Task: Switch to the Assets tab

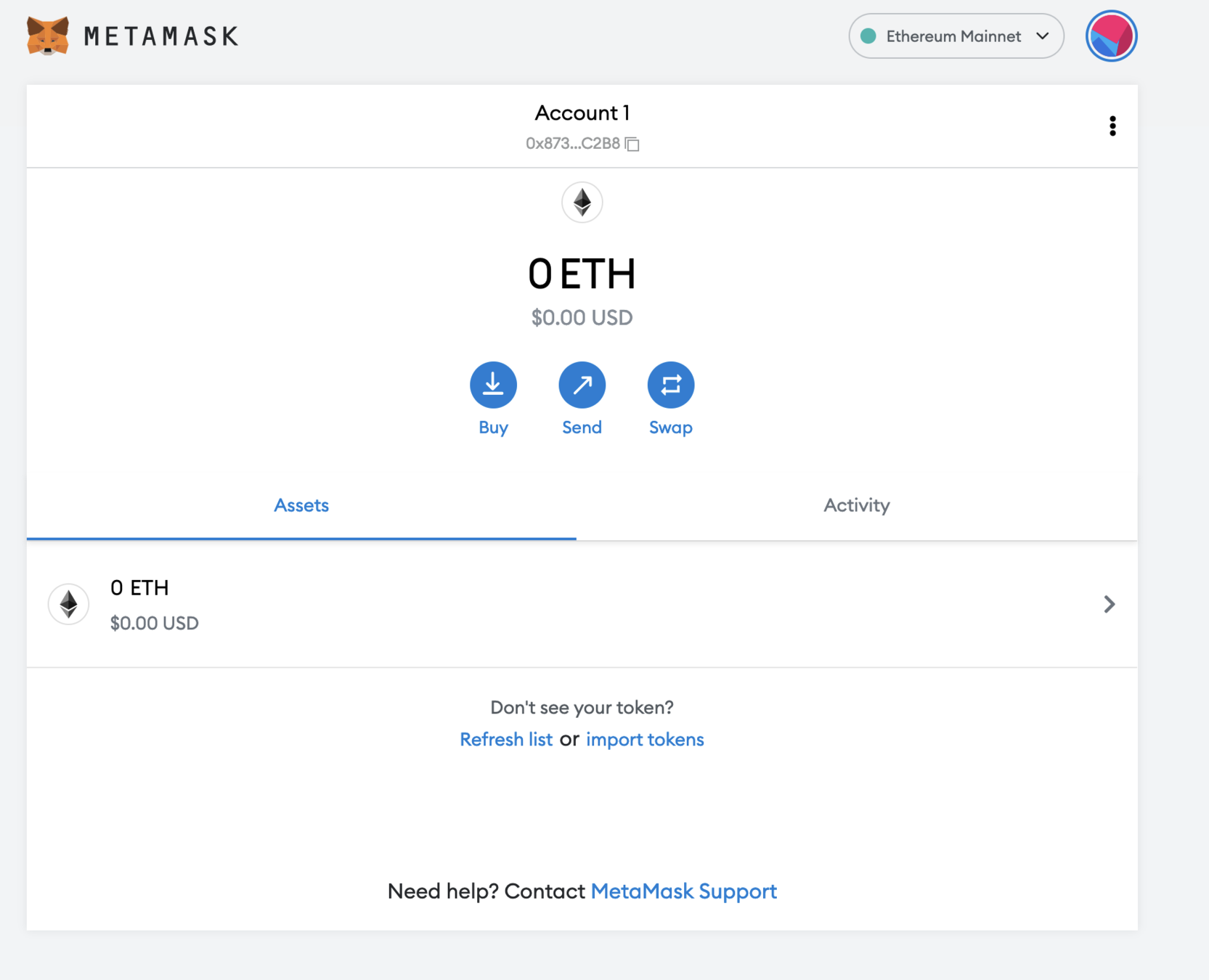Action: [x=301, y=505]
